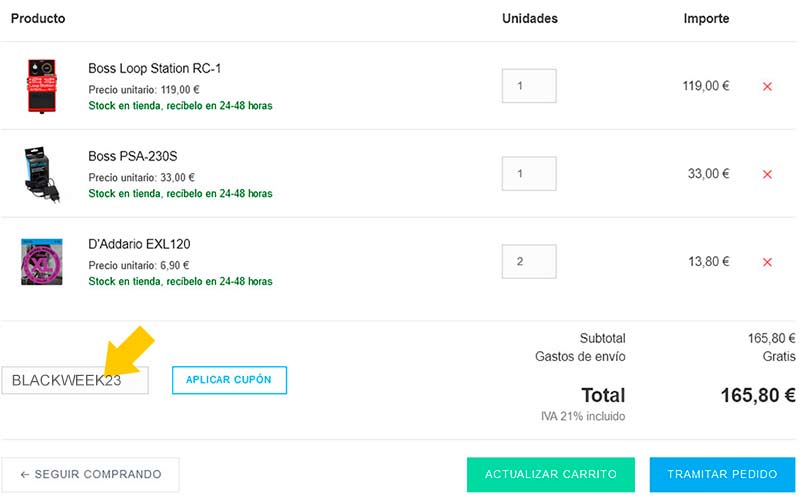
Task: Open Boss PSA-230S product title link
Action: (x=133, y=156)
